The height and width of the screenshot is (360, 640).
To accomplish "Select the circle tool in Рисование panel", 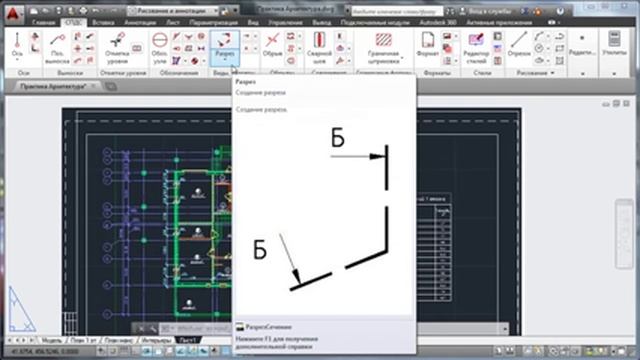I will [x=539, y=49].
